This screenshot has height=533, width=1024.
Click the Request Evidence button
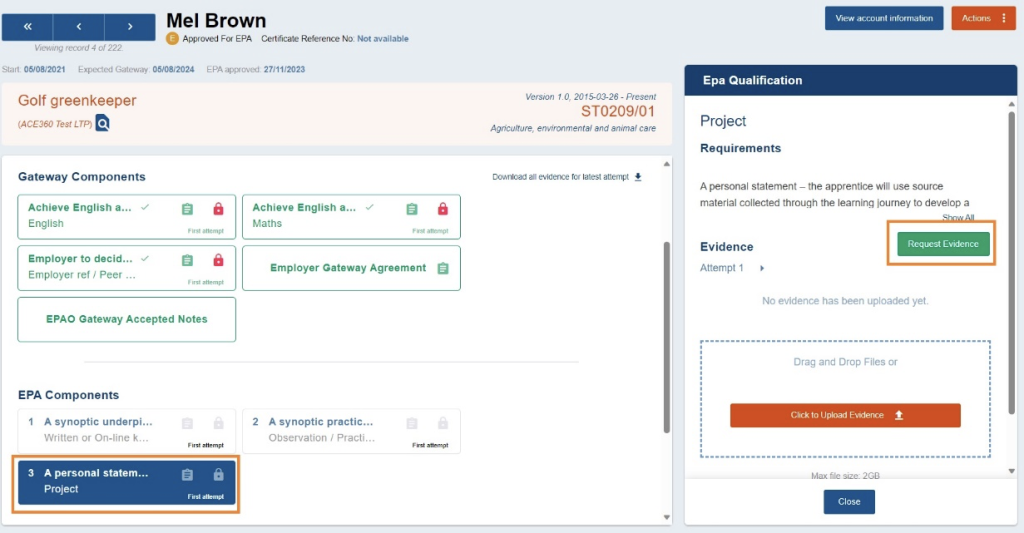(x=943, y=244)
